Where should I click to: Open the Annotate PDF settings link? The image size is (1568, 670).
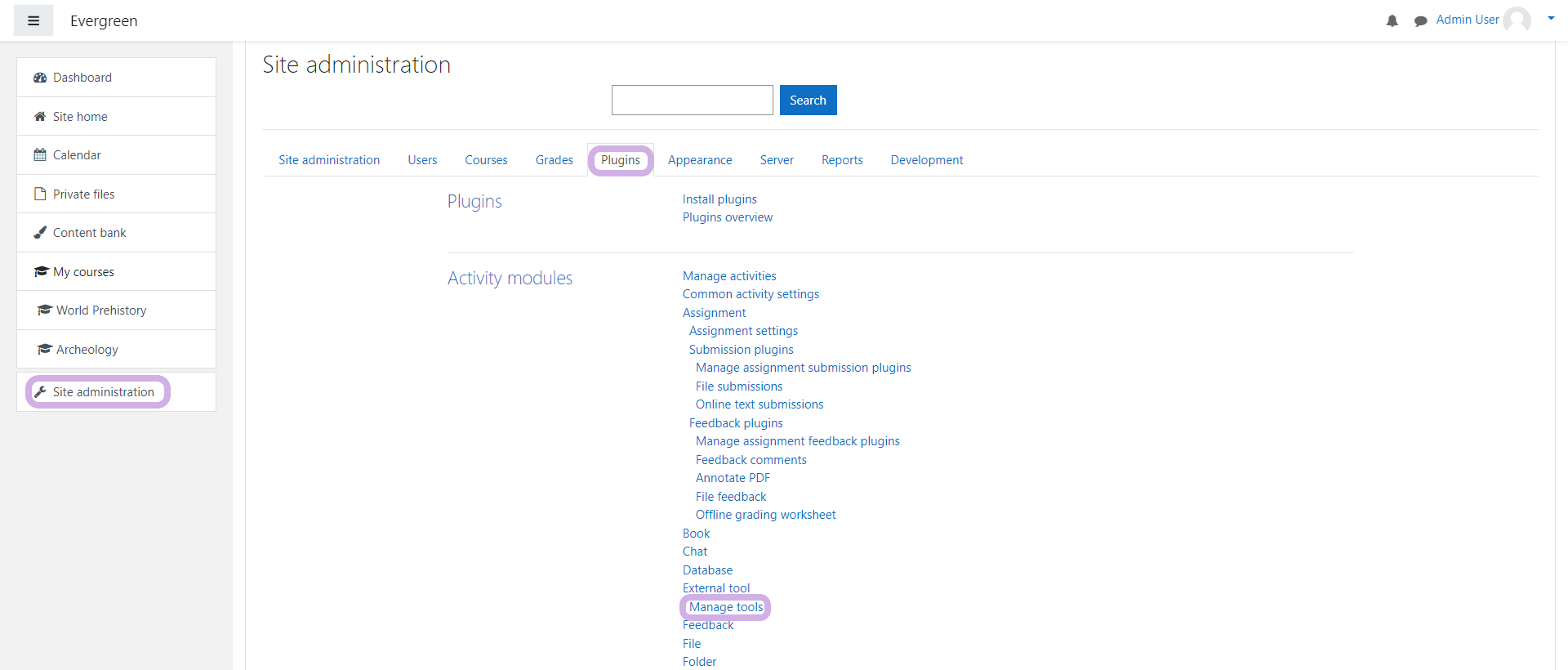[x=733, y=478]
